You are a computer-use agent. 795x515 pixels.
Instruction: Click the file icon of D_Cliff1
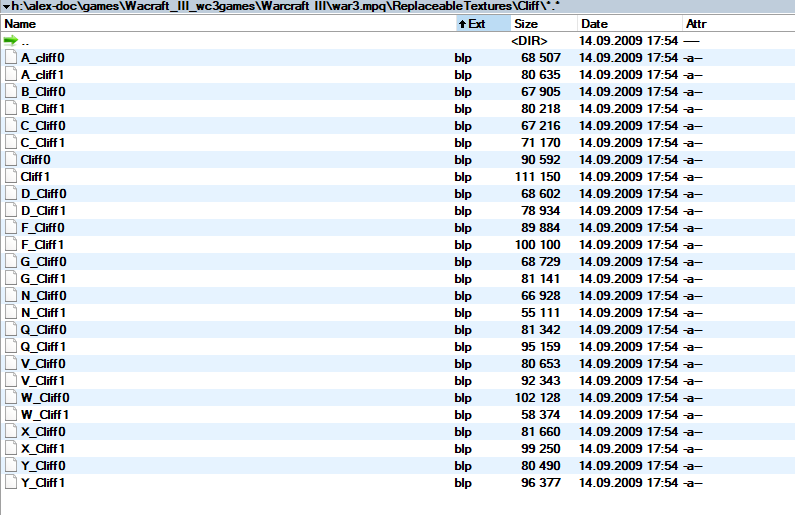(11, 210)
